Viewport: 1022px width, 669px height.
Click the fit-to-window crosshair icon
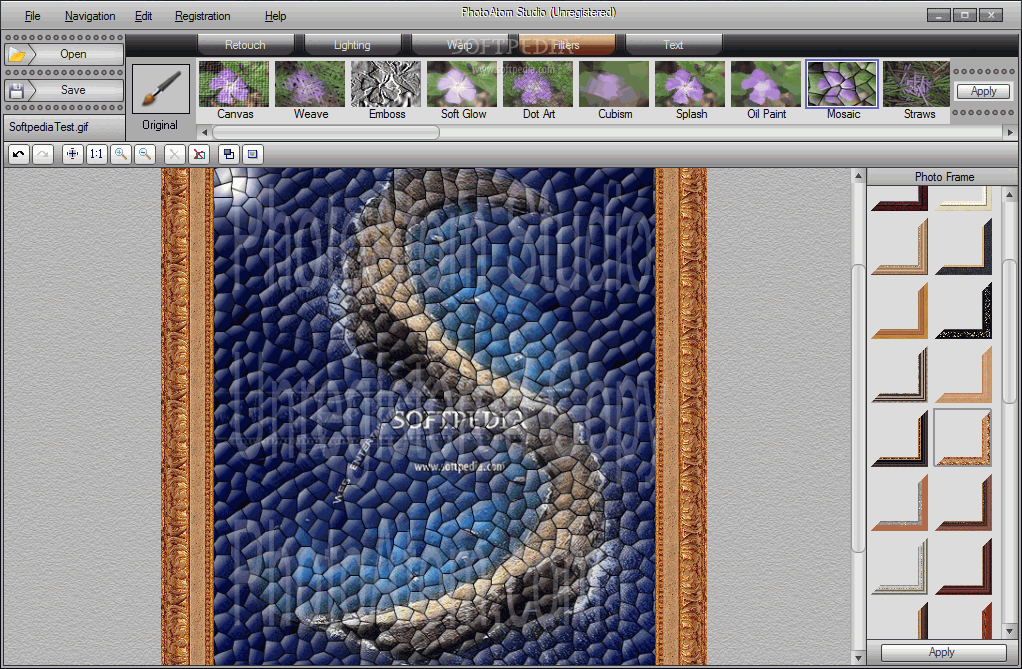(x=72, y=155)
